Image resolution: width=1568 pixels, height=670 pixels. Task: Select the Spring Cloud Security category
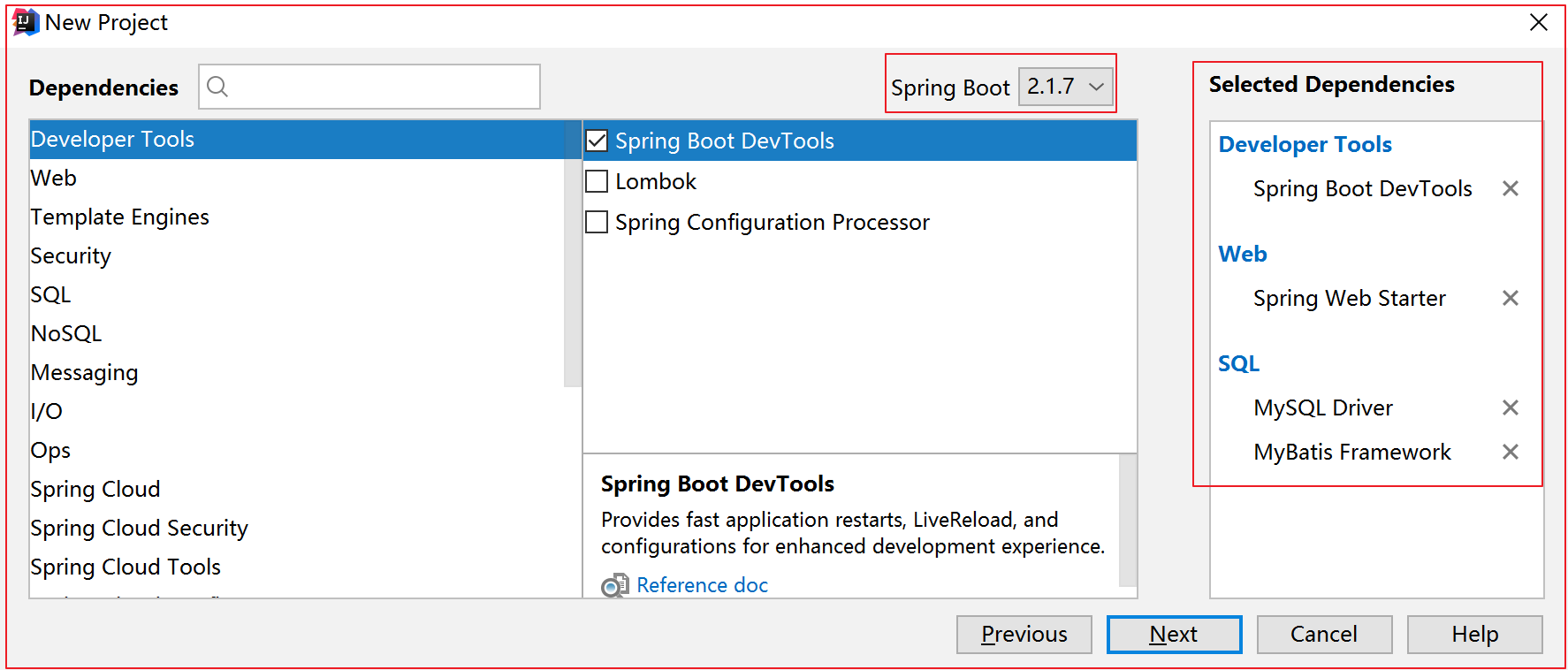point(297,529)
